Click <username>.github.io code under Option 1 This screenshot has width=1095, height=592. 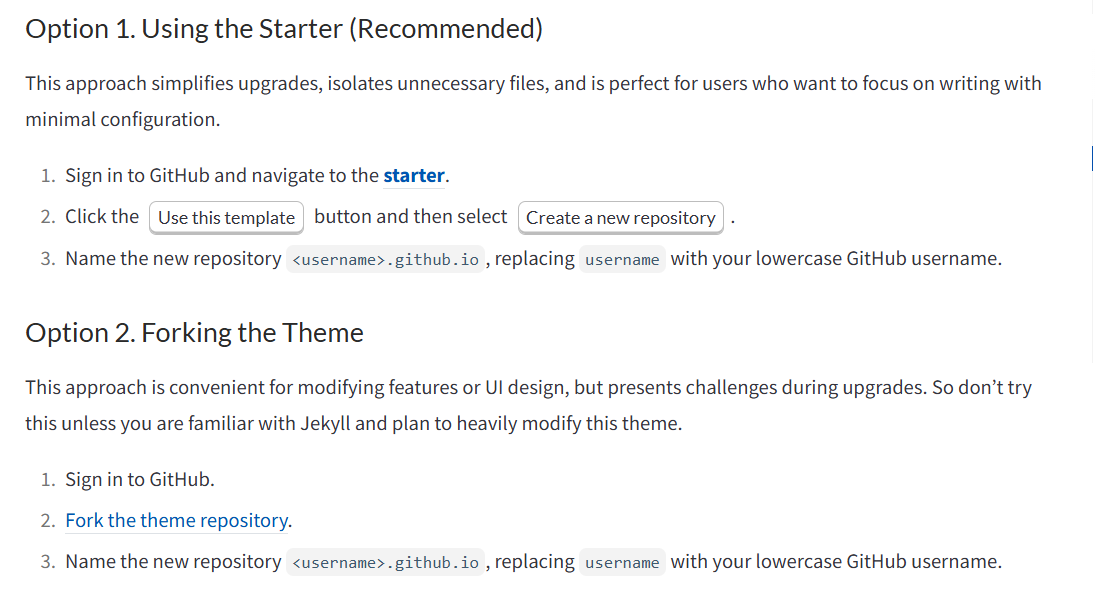tap(385, 259)
